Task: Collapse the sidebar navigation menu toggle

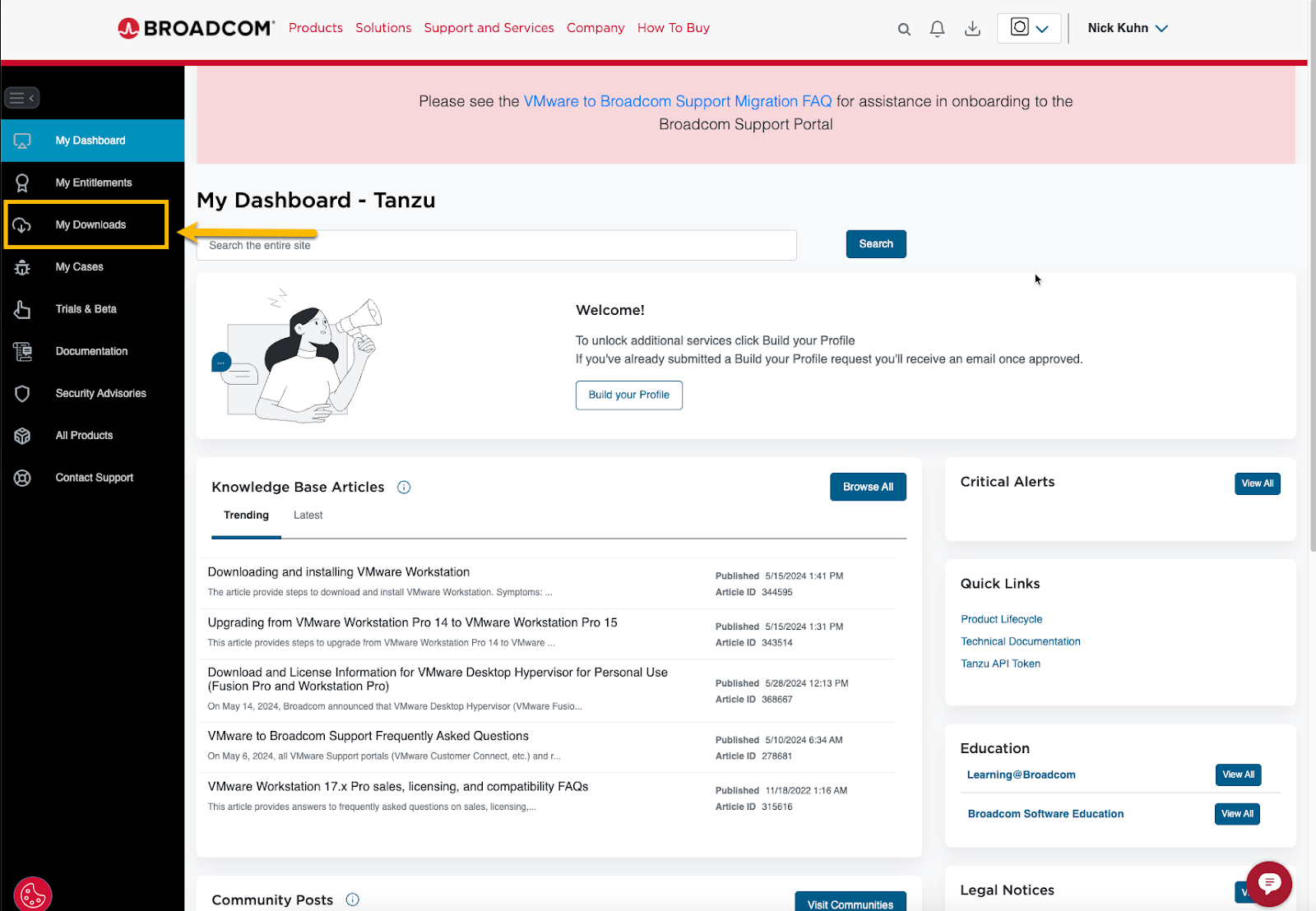Action: (x=22, y=98)
